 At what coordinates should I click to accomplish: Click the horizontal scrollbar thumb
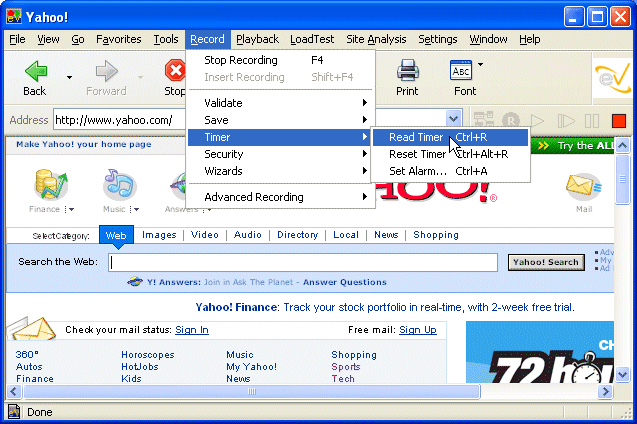coord(252,392)
